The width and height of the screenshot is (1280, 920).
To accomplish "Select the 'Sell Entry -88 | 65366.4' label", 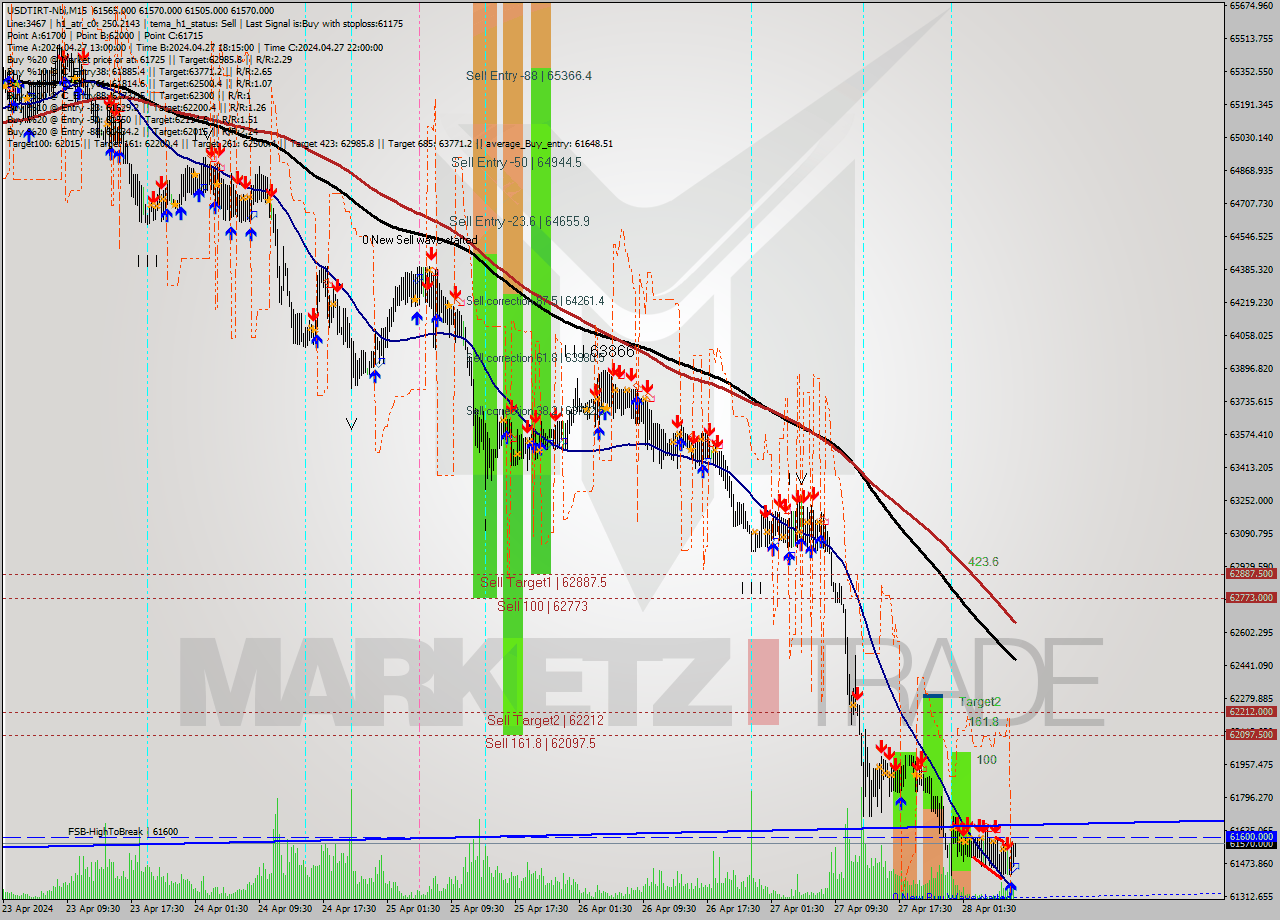I will point(528,75).
